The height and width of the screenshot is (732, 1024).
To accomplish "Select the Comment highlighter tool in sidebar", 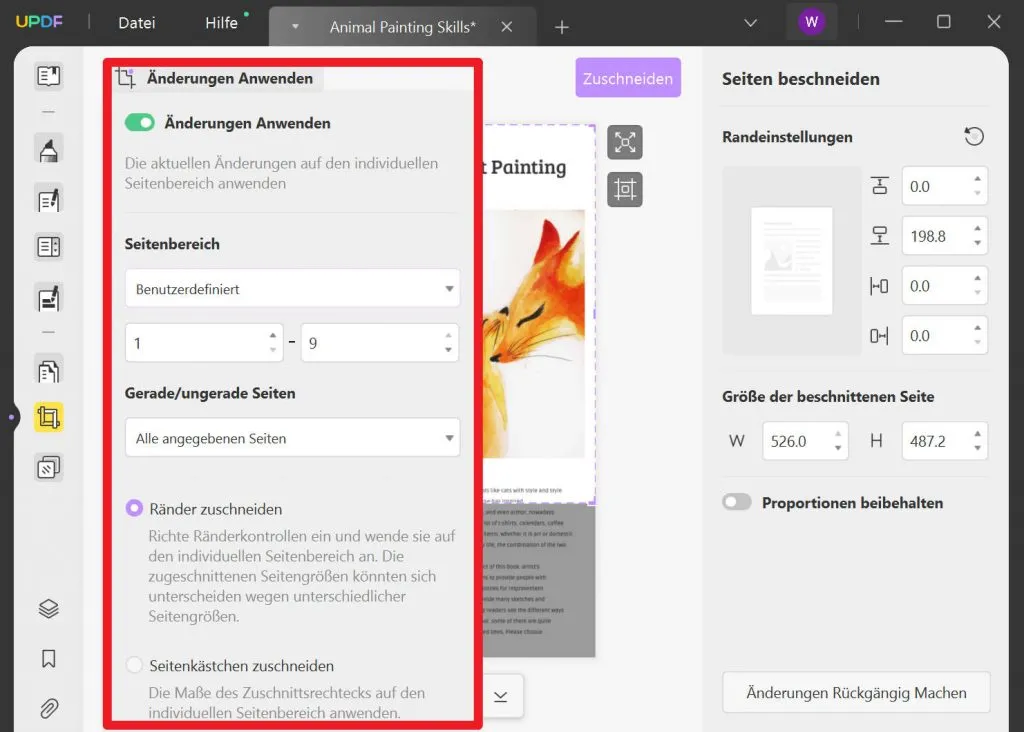I will 48,149.
